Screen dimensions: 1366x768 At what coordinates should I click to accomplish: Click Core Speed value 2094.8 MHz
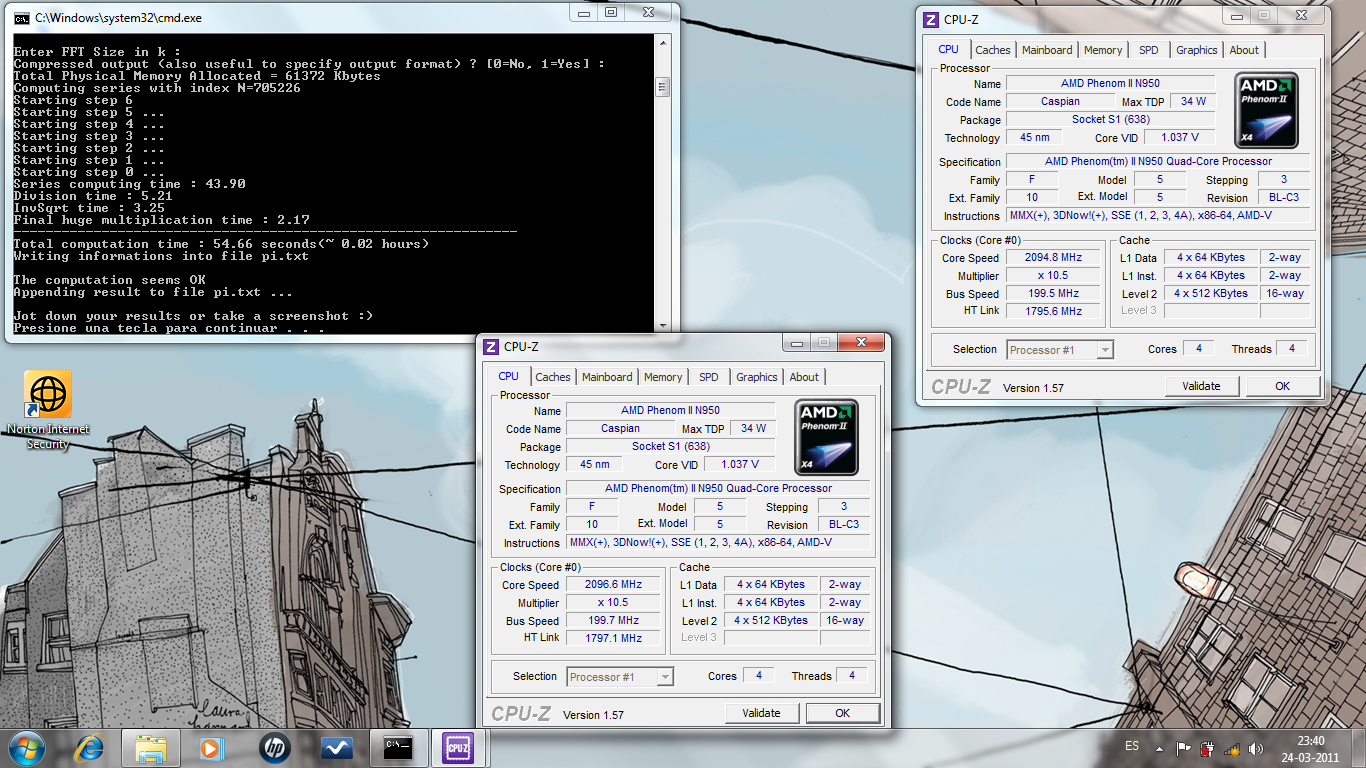coord(1054,258)
